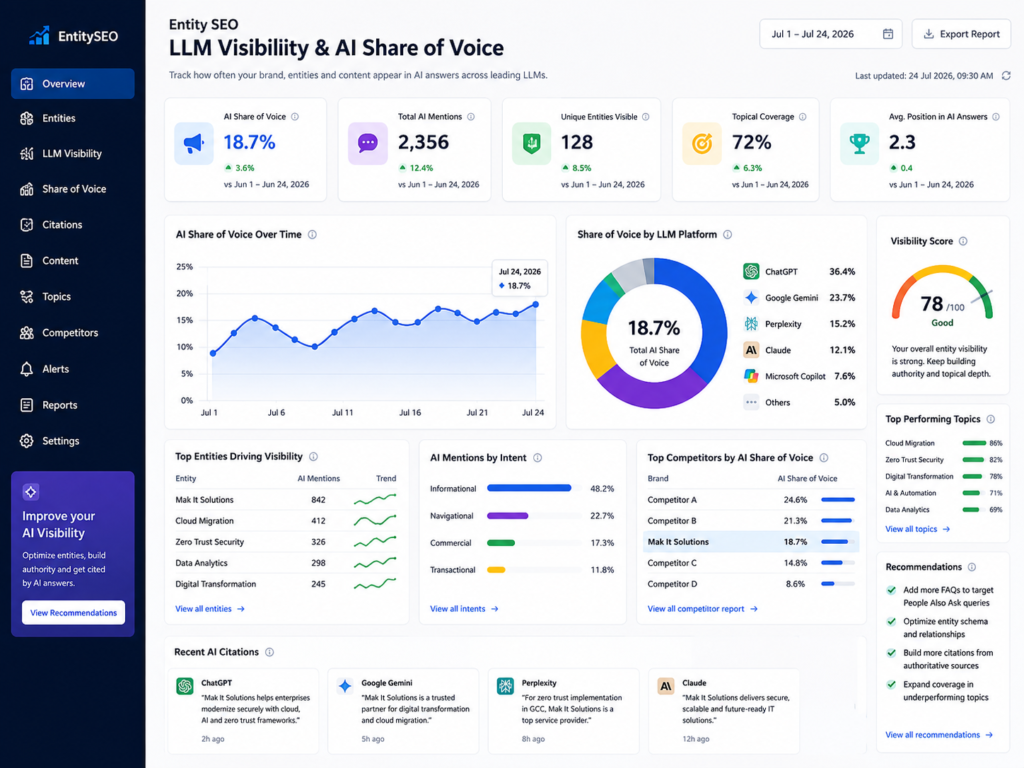Click the EntitySEO logo icon

[39, 35]
